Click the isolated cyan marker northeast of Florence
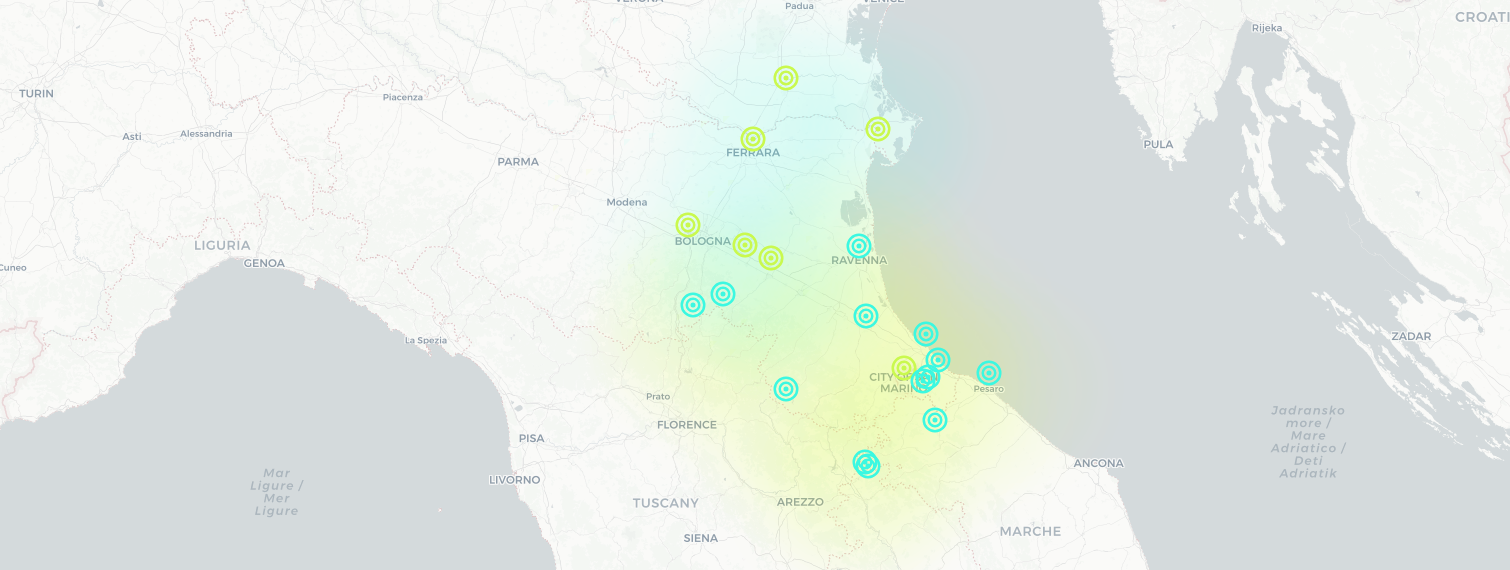 coord(786,388)
